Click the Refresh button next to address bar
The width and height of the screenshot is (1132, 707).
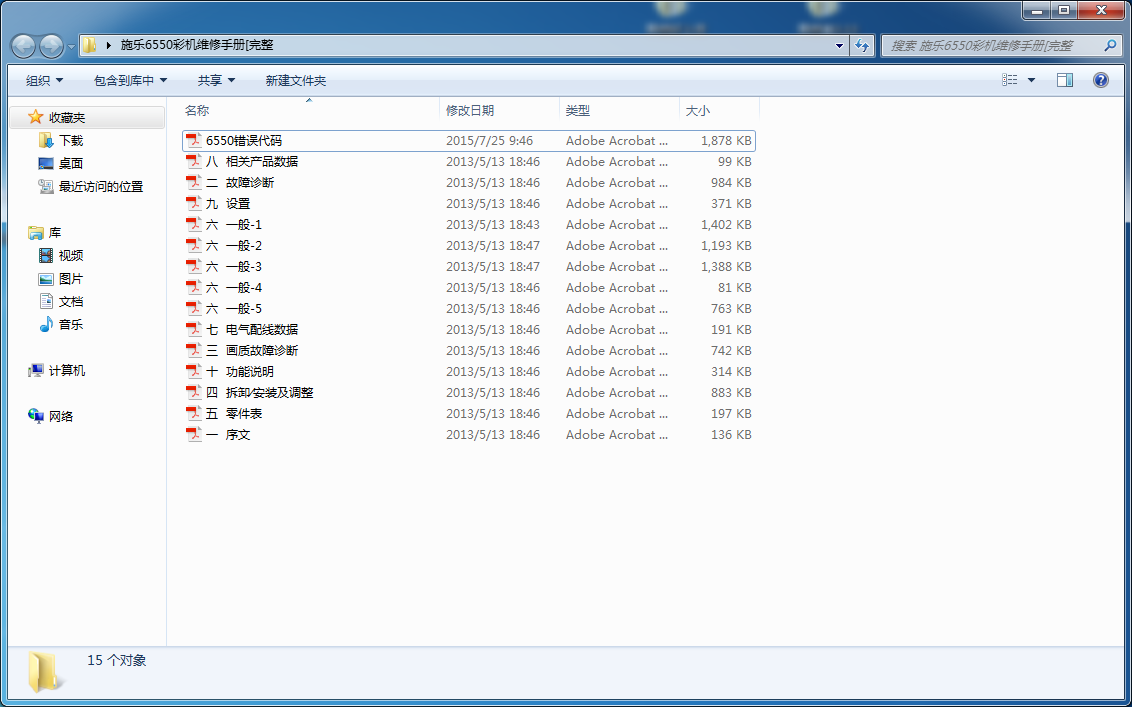pos(861,45)
